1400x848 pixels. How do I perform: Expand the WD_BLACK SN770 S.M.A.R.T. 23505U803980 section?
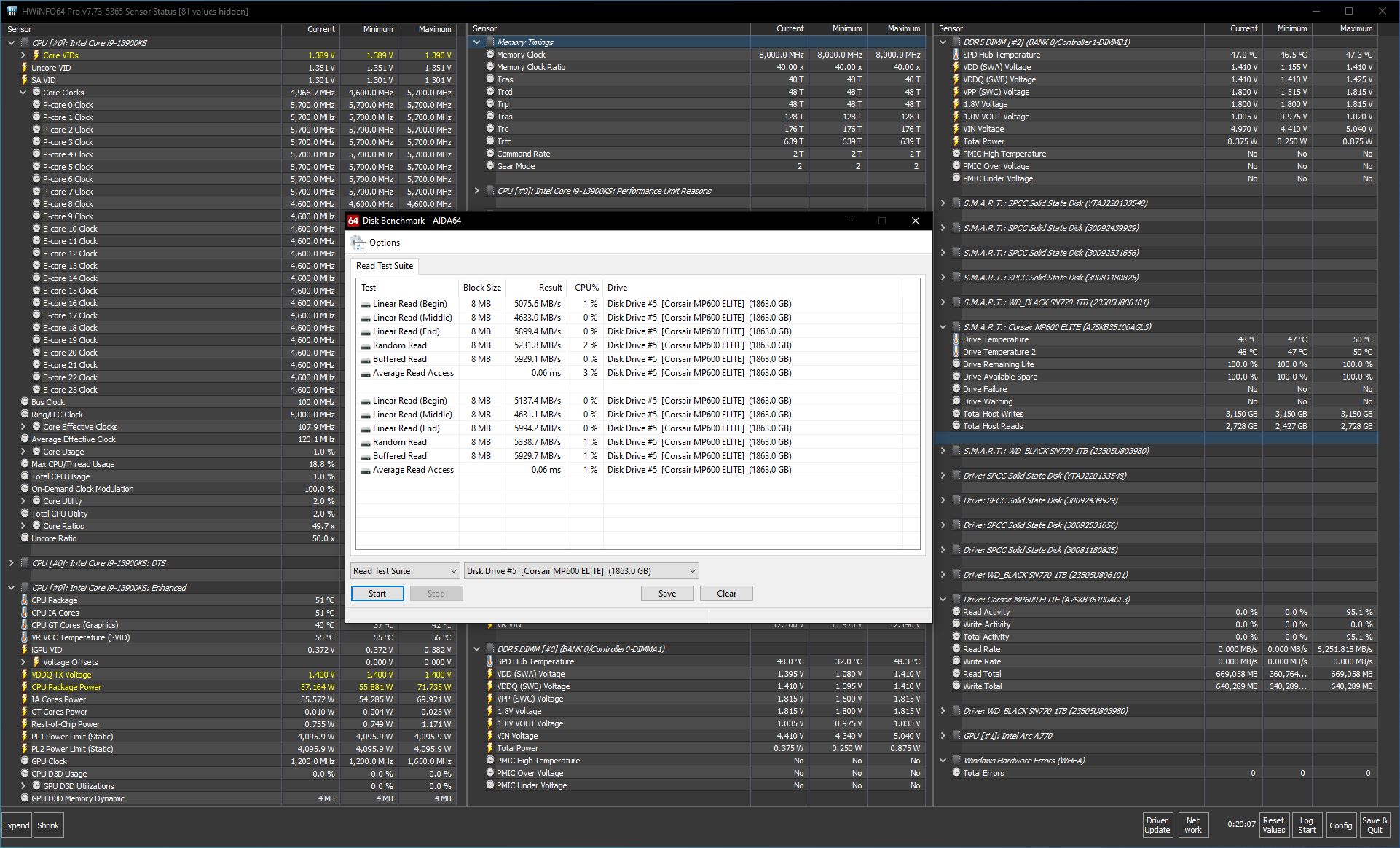click(x=943, y=451)
